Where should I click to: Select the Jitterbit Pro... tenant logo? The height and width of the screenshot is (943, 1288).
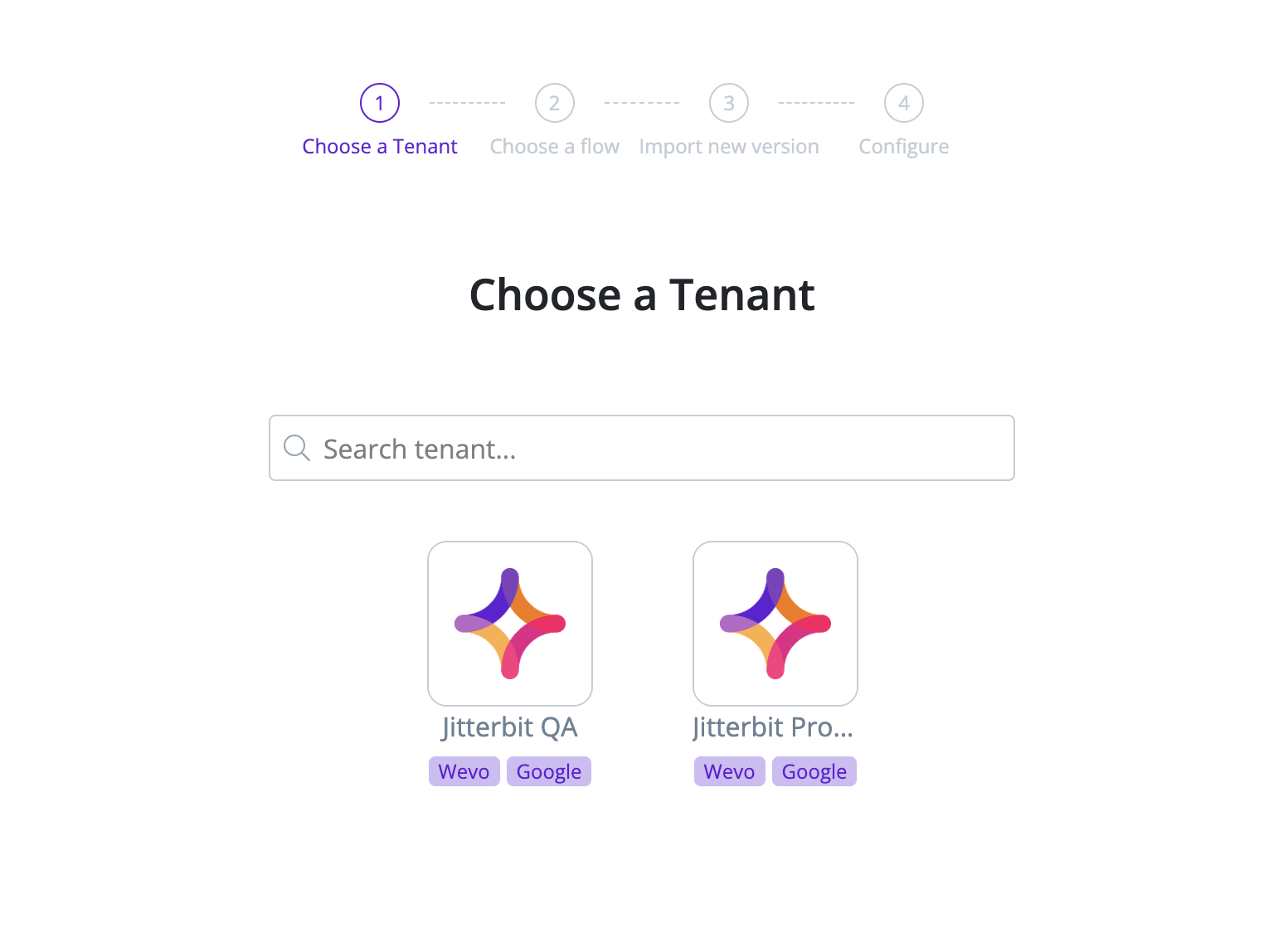click(x=775, y=624)
